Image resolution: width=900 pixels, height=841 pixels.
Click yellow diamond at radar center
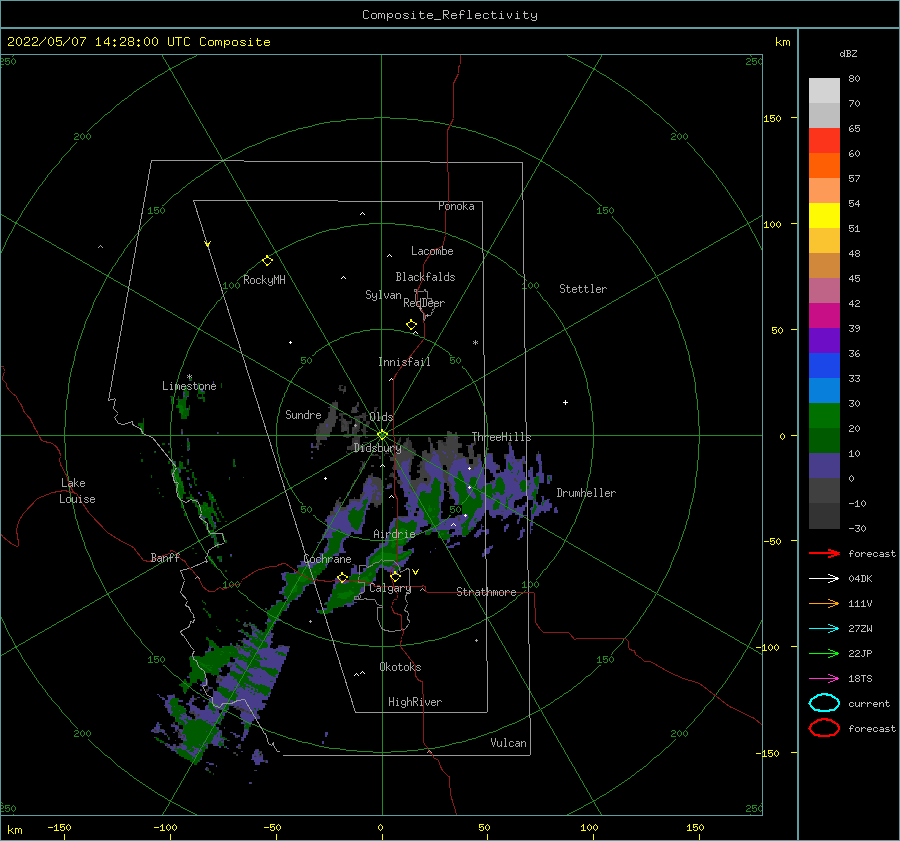click(382, 435)
